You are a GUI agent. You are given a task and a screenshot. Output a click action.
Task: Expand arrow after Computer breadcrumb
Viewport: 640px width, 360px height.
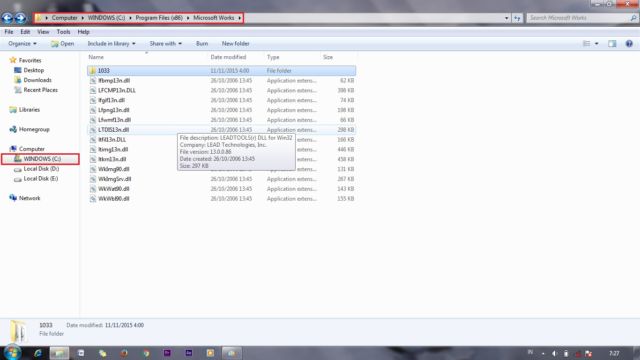(x=82, y=18)
